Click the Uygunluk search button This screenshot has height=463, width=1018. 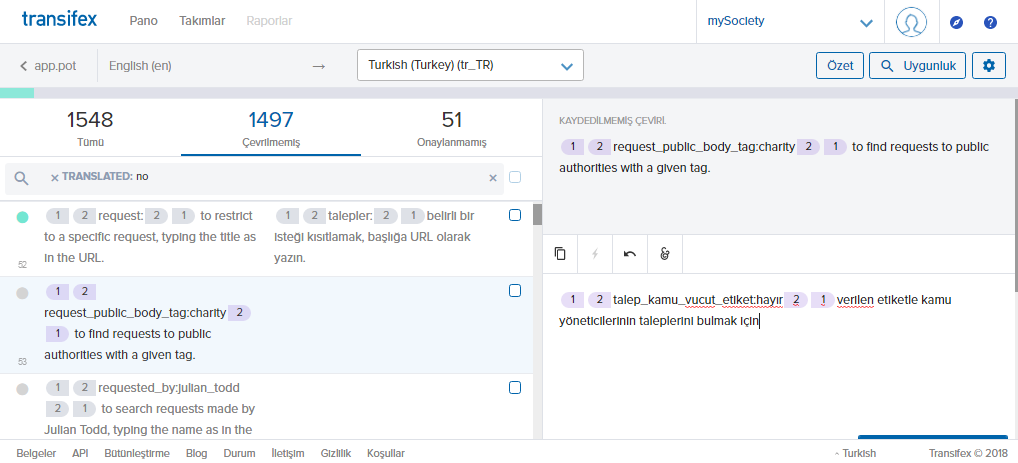pos(917,66)
